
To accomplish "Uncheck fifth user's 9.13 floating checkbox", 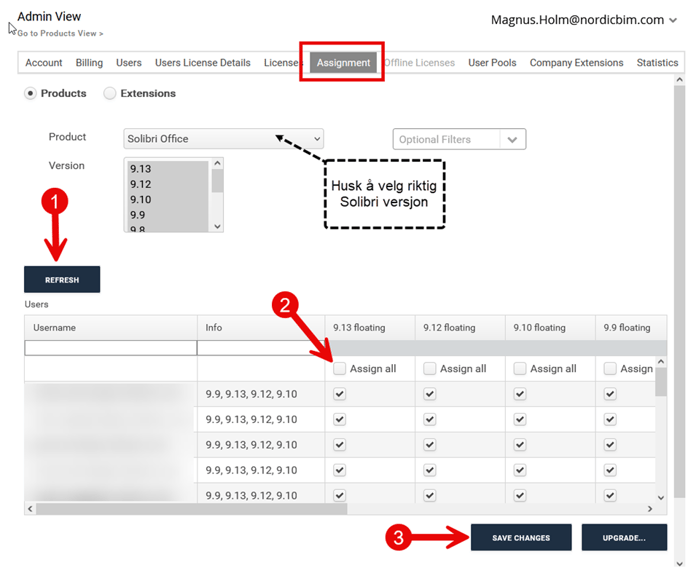I will [340, 496].
